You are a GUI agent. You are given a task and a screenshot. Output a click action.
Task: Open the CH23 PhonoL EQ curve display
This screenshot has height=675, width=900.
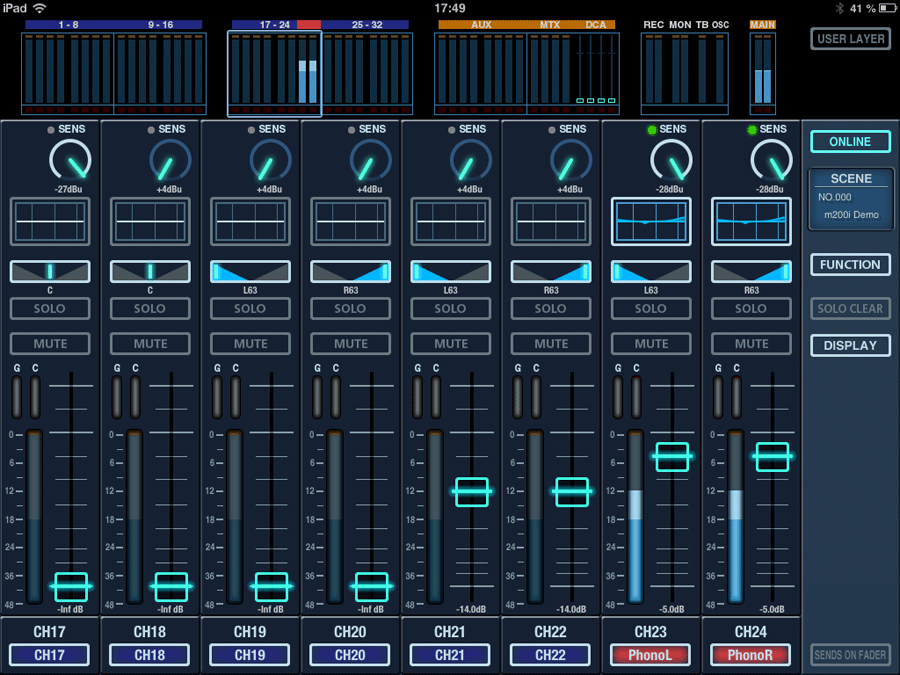click(x=651, y=222)
